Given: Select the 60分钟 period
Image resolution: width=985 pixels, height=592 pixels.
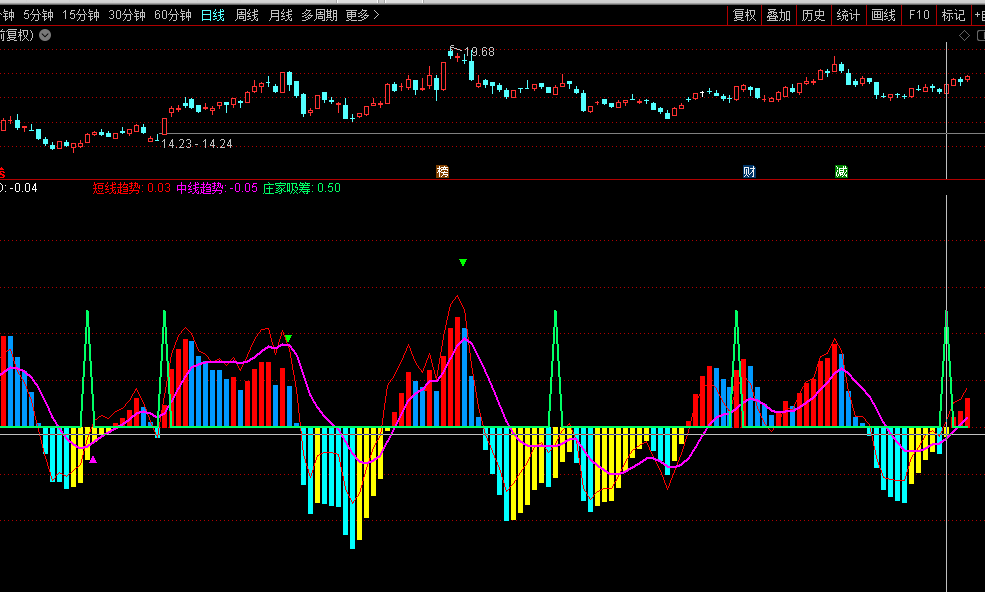Looking at the screenshot, I should tap(173, 15).
